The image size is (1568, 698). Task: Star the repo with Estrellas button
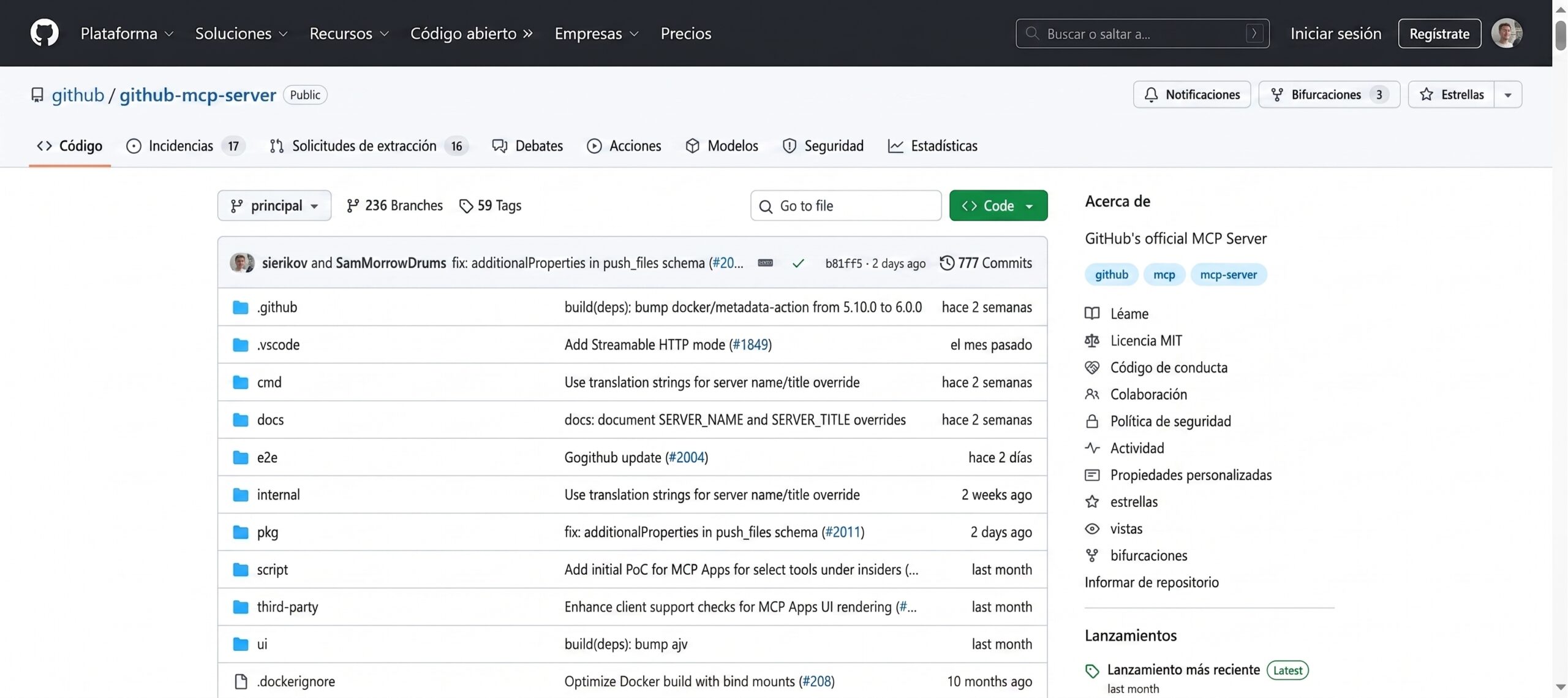1451,95
